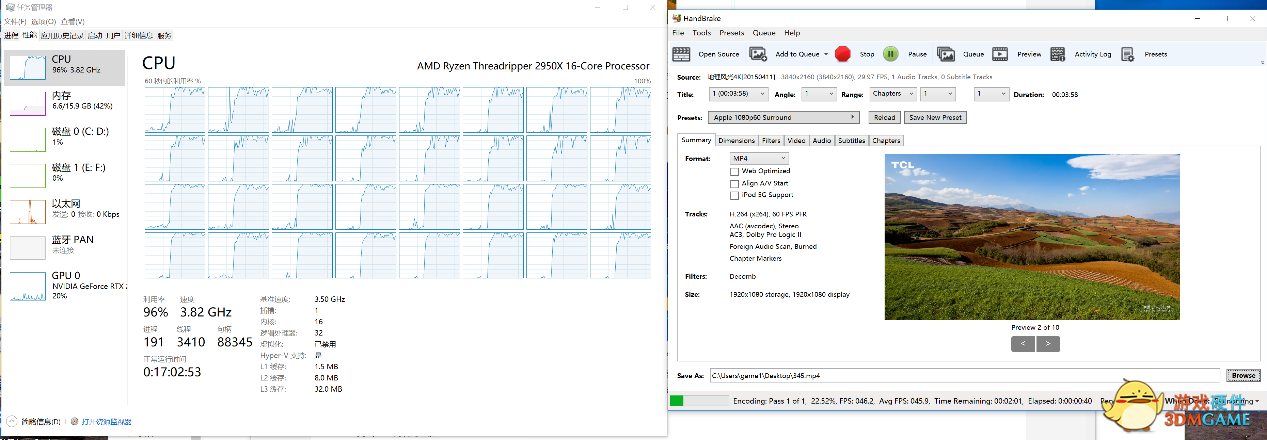
Task: Select the Summary tab
Action: click(x=696, y=140)
